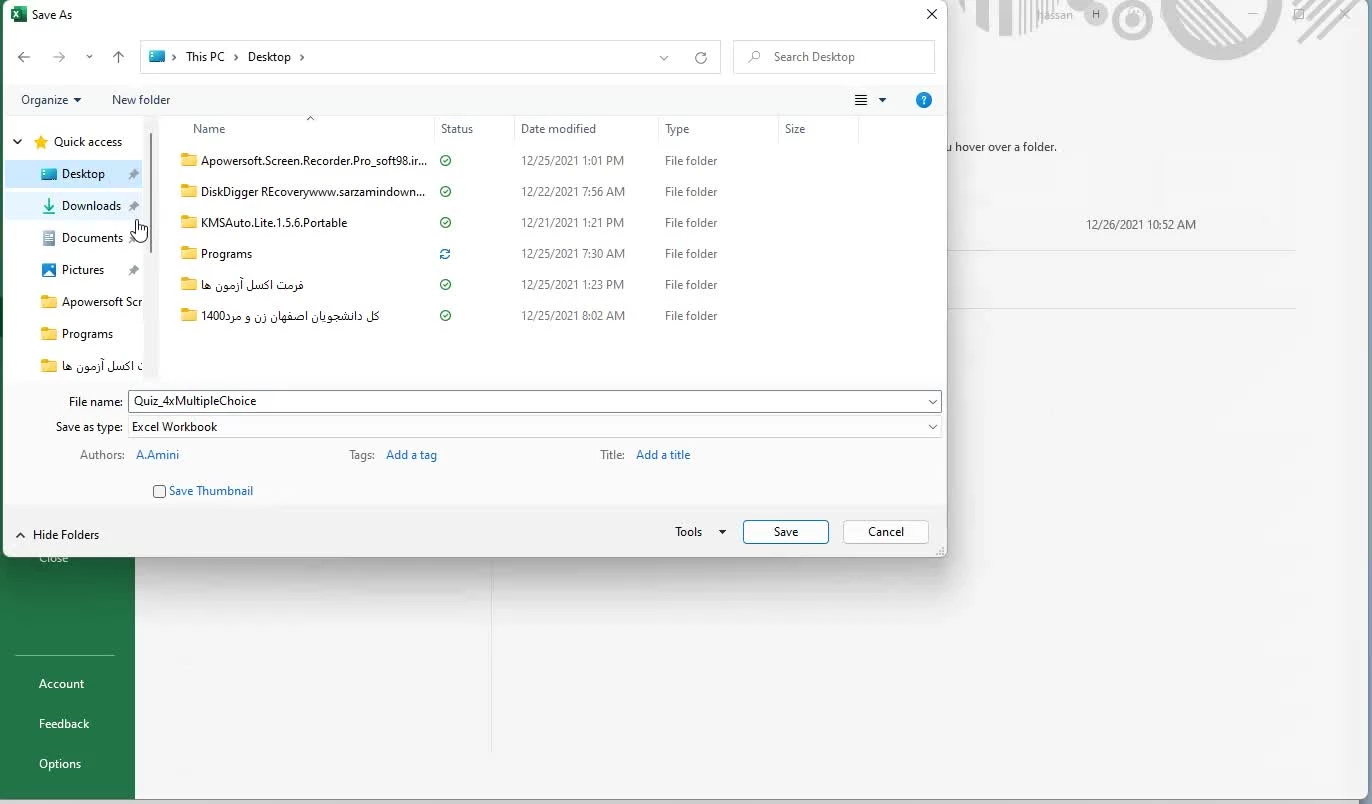Open Pictures in Quick access
This screenshot has width=1372, height=804.
82,270
